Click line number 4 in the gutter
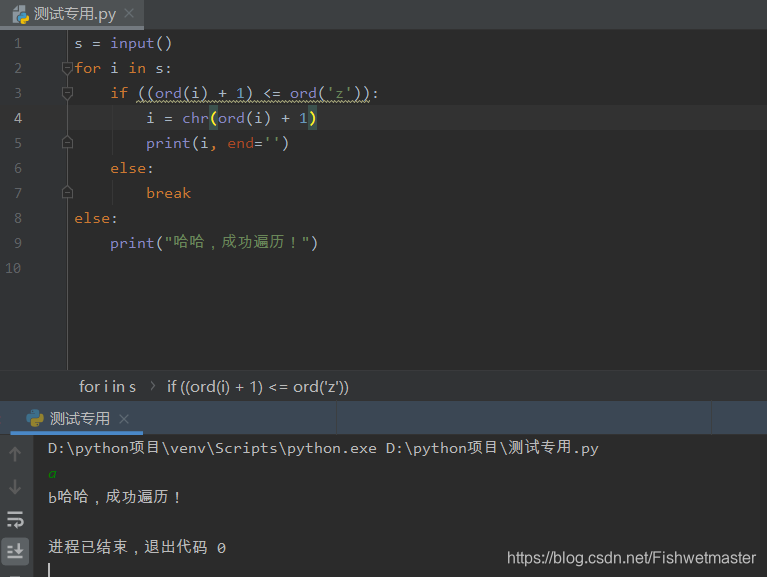Image resolution: width=767 pixels, height=577 pixels. (x=18, y=118)
